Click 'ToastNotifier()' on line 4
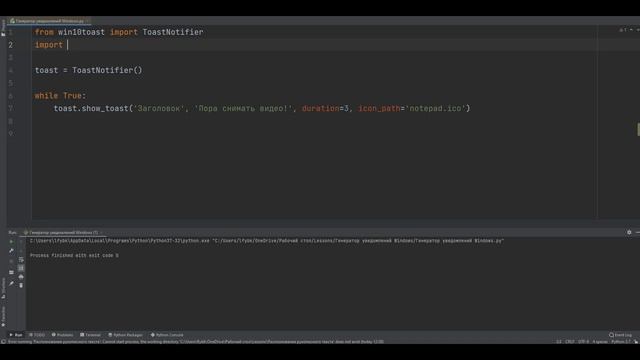 [x=107, y=70]
